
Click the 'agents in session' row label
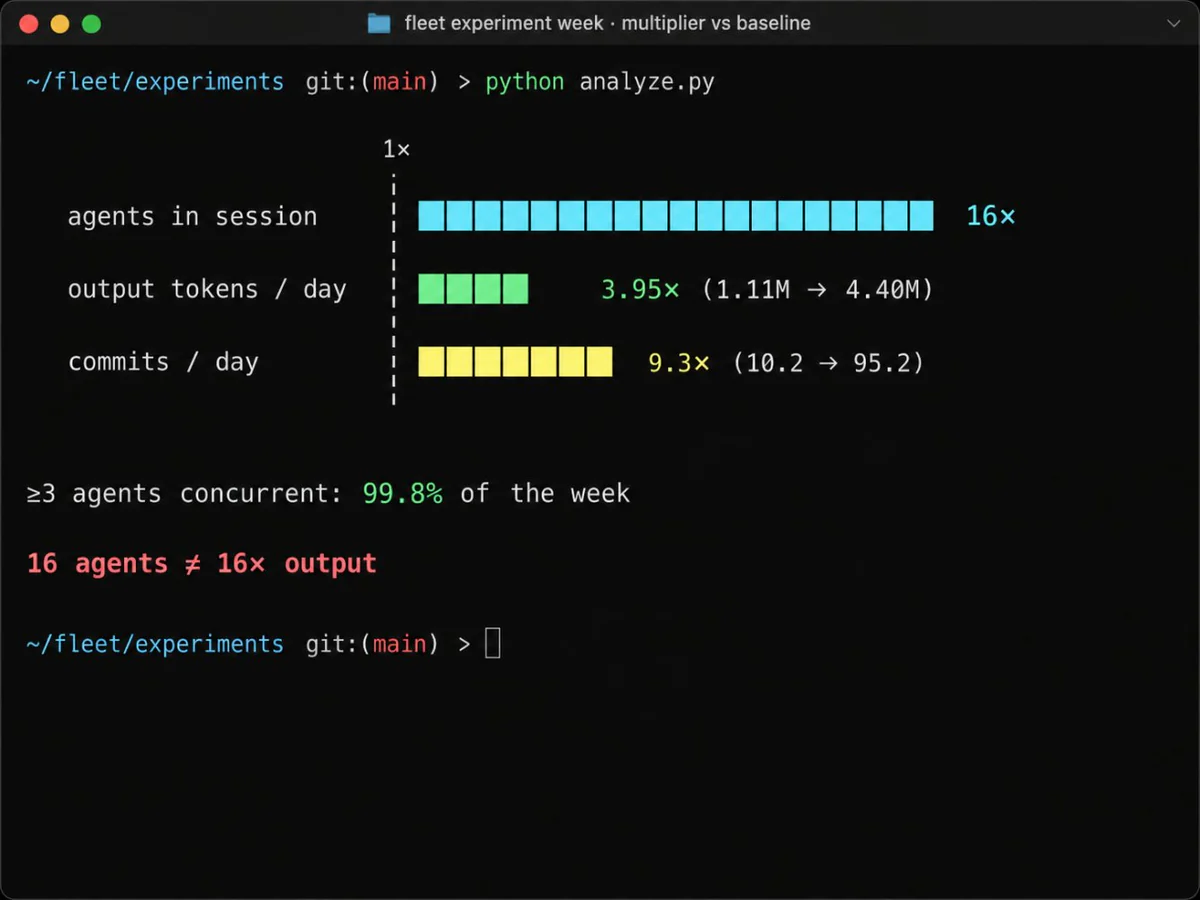tap(192, 217)
